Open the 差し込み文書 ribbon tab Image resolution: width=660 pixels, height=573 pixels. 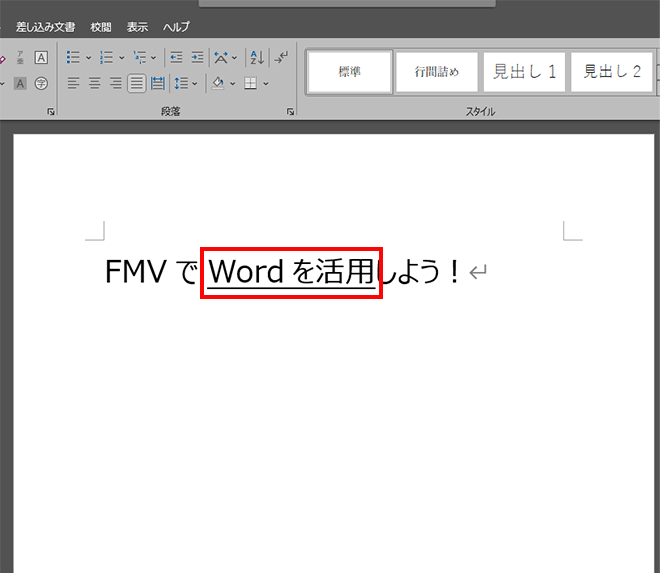[x=45, y=27]
